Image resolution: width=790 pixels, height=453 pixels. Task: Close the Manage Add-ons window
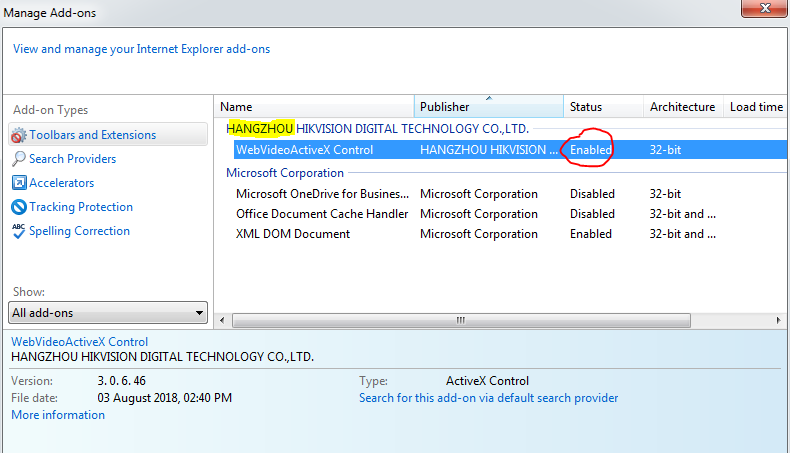[765, 8]
